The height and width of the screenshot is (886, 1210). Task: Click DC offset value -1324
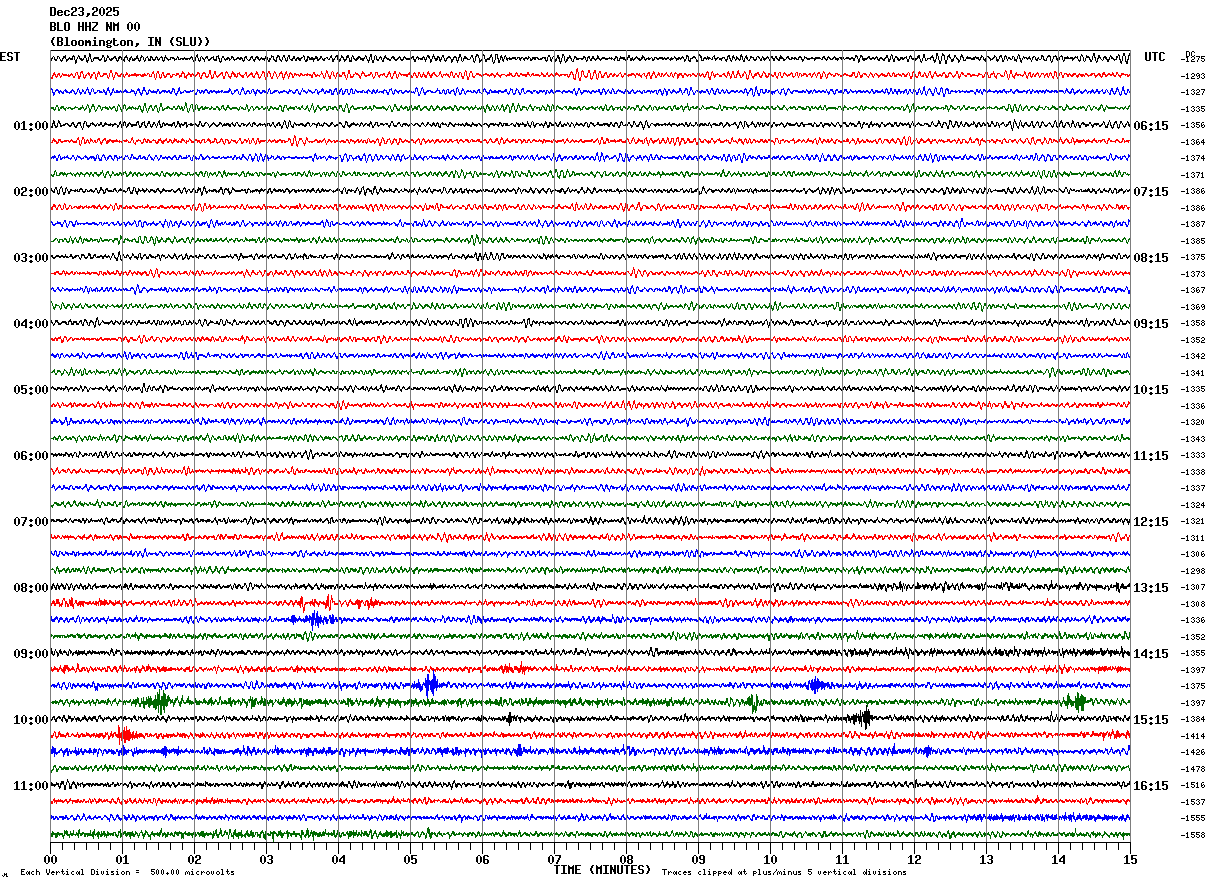click(x=1193, y=505)
